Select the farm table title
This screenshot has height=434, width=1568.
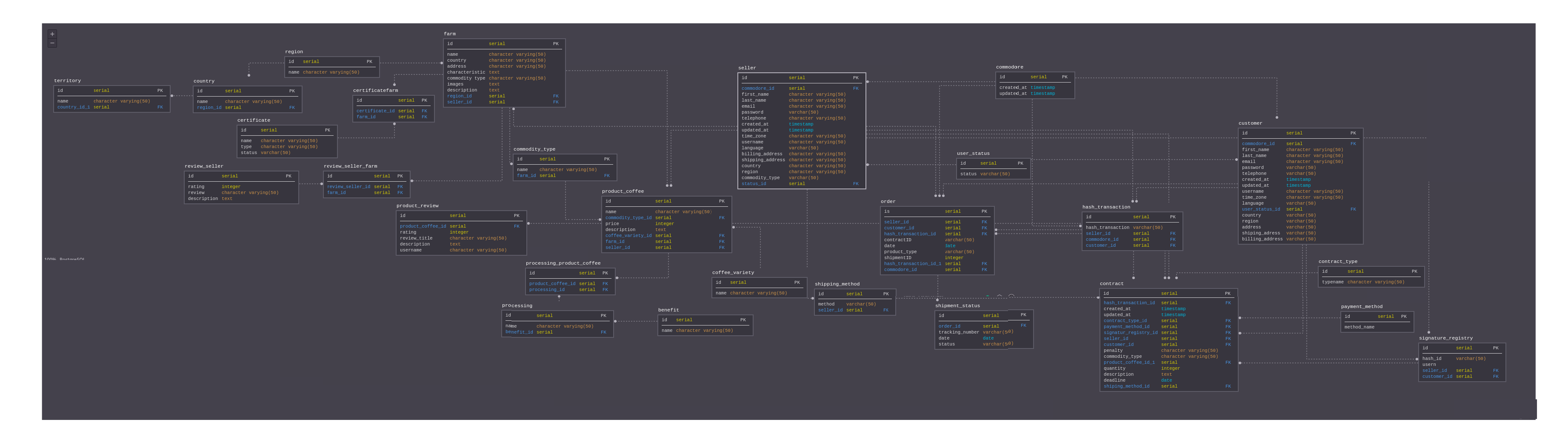450,34
